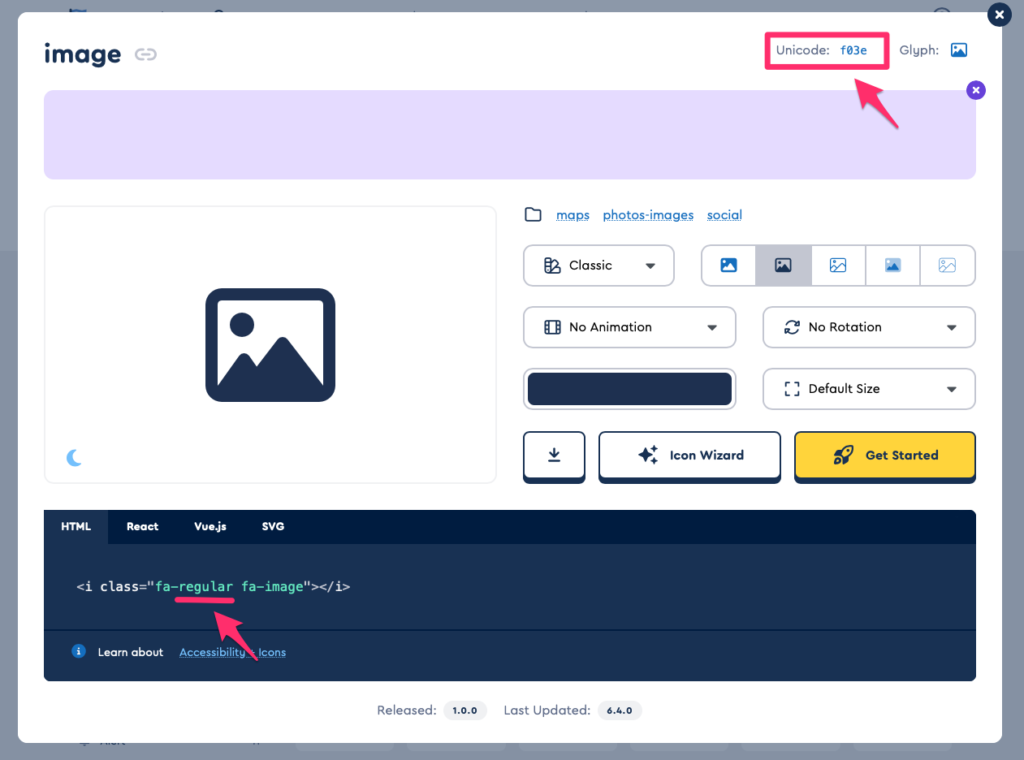Select the light style image icon
Image resolution: width=1024 pixels, height=760 pixels.
point(838,266)
